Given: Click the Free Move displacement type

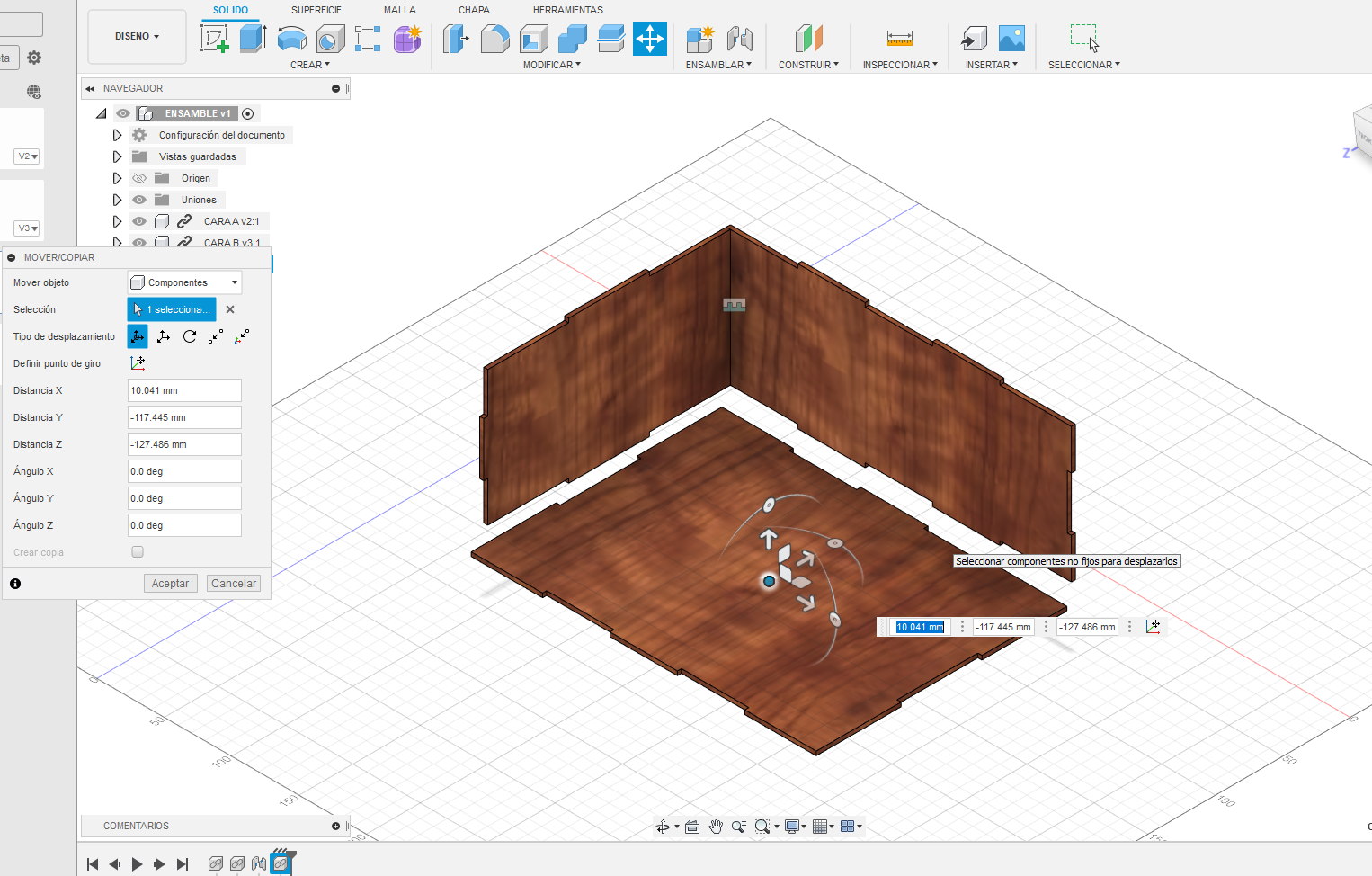Looking at the screenshot, I should point(138,336).
